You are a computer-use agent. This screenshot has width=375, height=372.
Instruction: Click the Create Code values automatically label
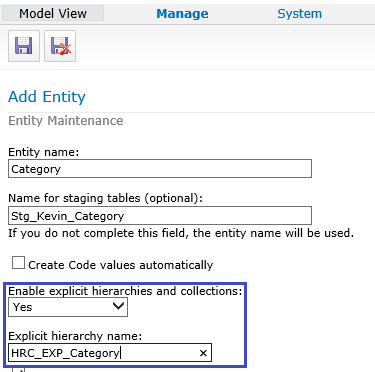tap(120, 265)
